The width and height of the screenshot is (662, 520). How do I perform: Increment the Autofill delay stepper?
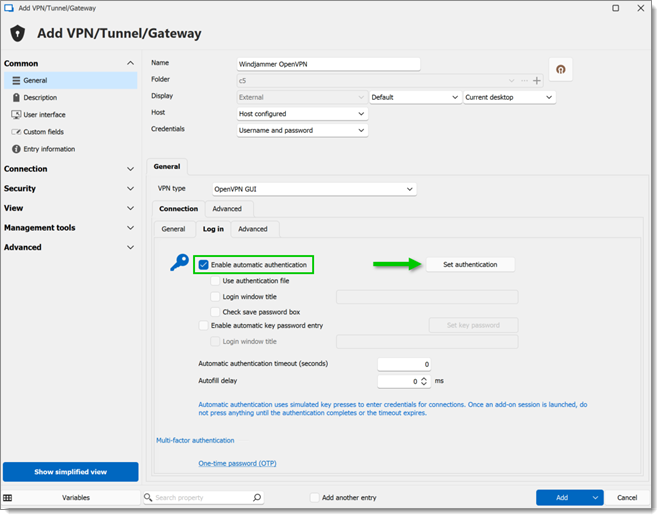(424, 379)
